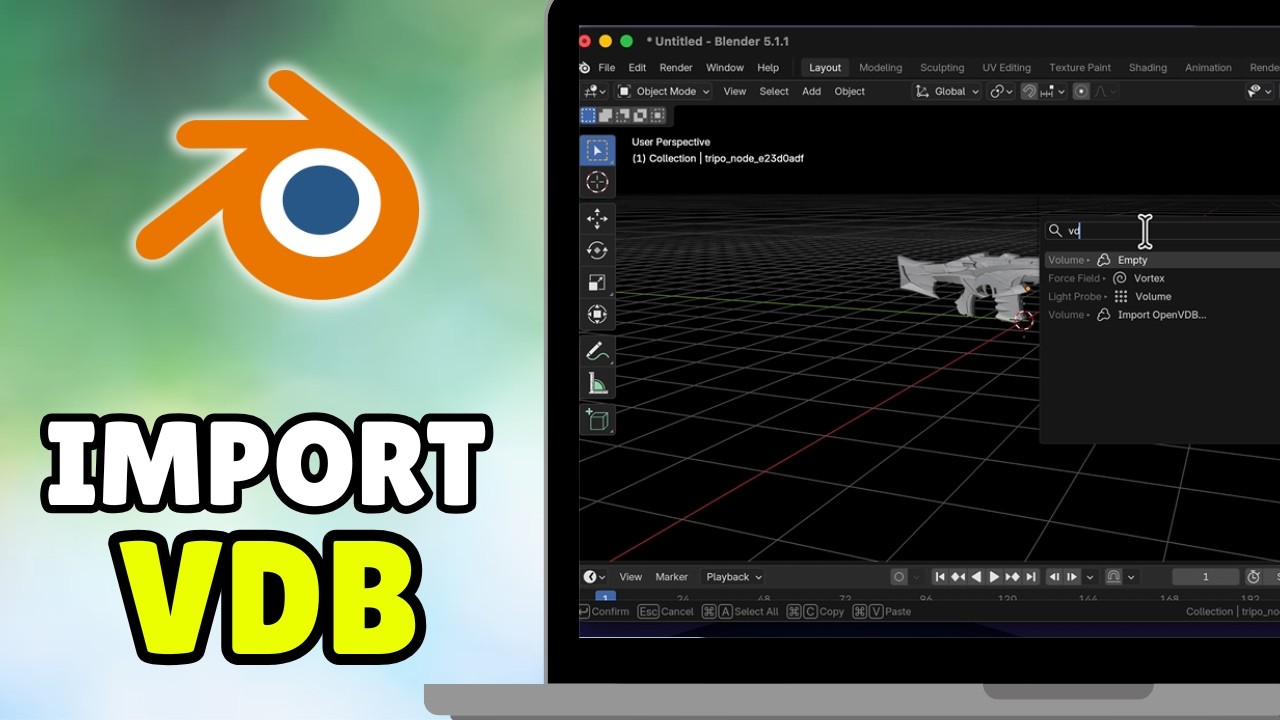Image resolution: width=1280 pixels, height=720 pixels.
Task: Choose the Extend selection mode icon
Action: [605, 116]
